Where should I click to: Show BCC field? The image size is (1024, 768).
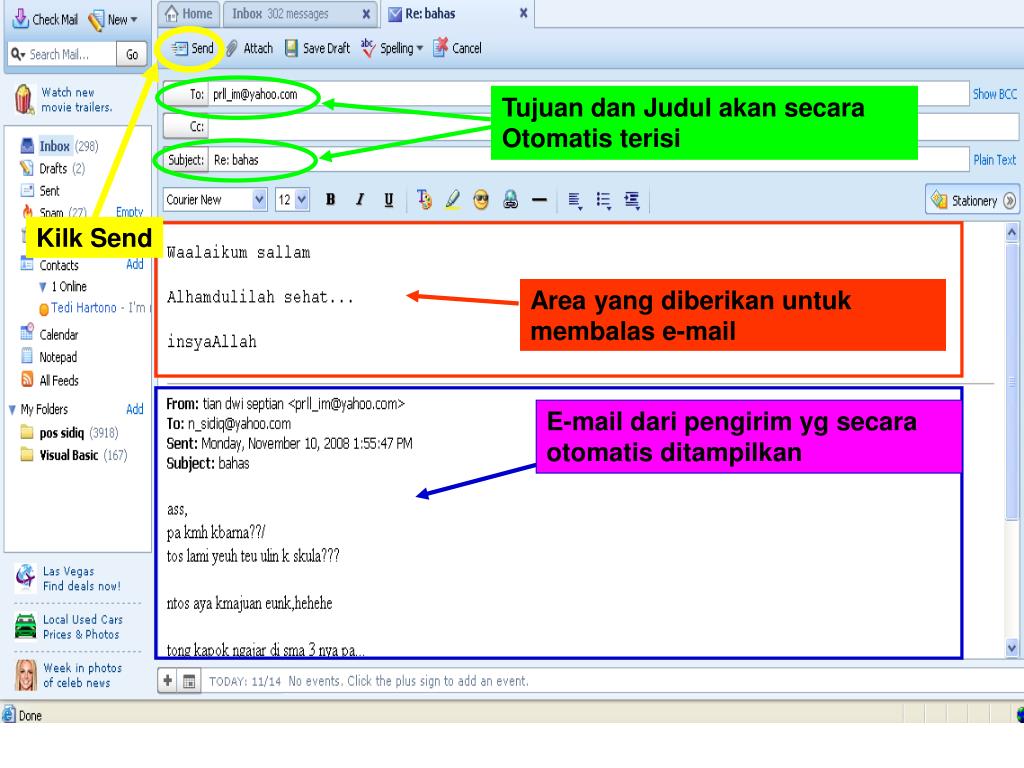tap(995, 94)
